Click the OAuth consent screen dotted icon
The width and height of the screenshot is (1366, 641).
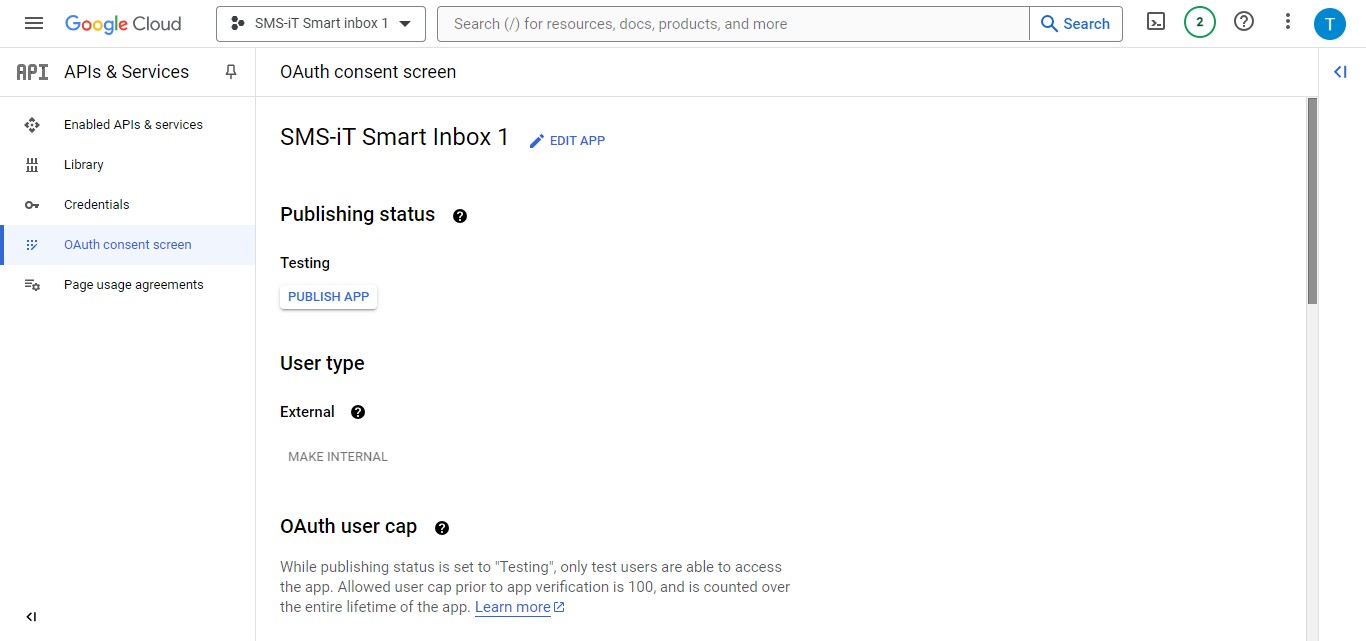pyautogui.click(x=32, y=245)
